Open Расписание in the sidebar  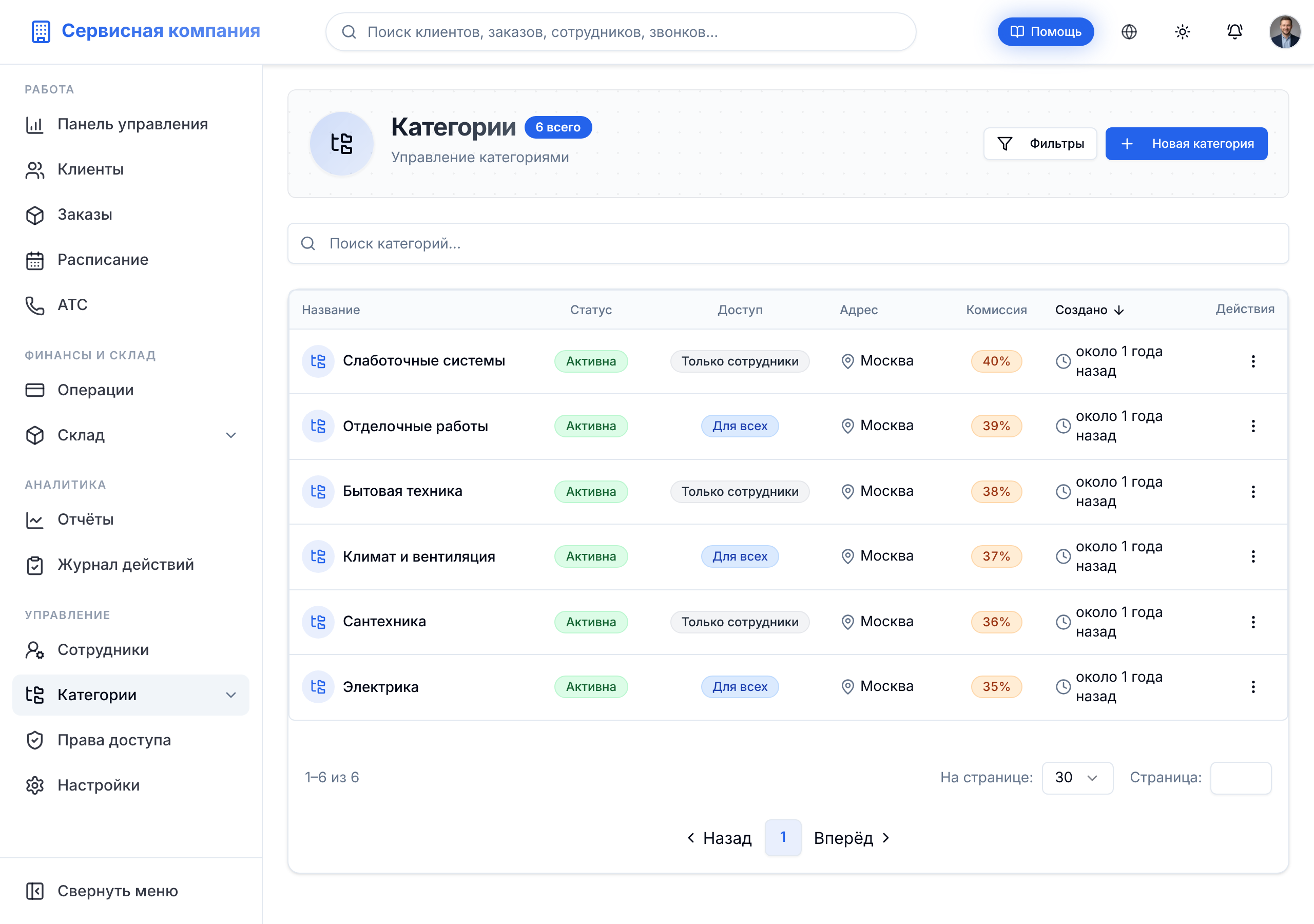click(x=130, y=260)
